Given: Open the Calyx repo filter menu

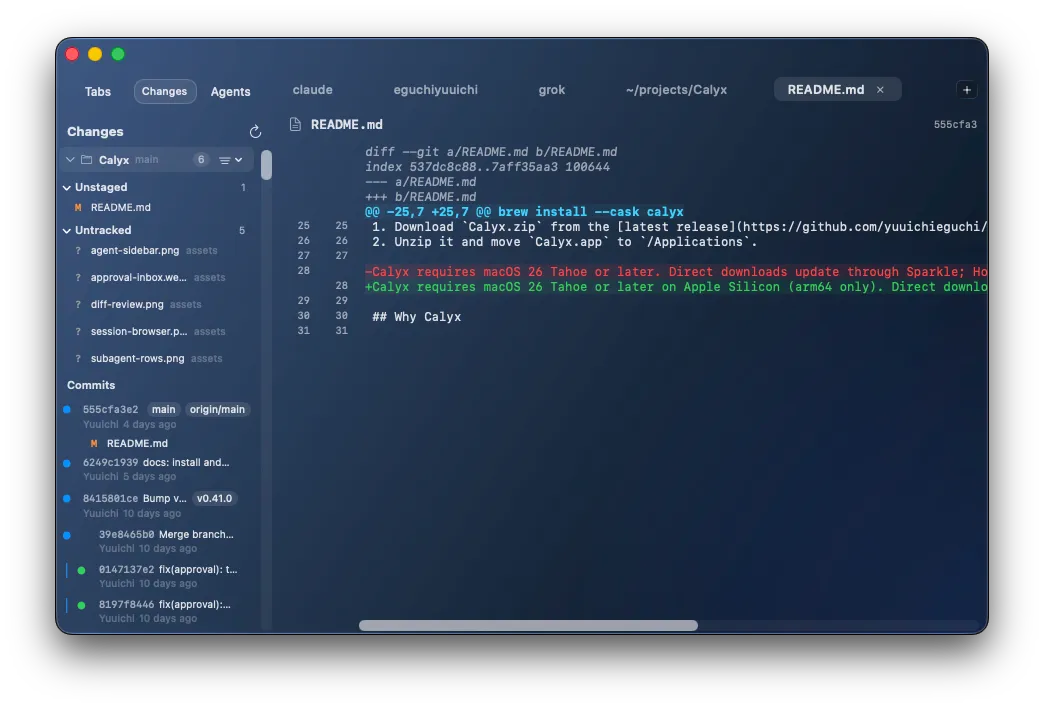Looking at the screenshot, I should [x=231, y=160].
